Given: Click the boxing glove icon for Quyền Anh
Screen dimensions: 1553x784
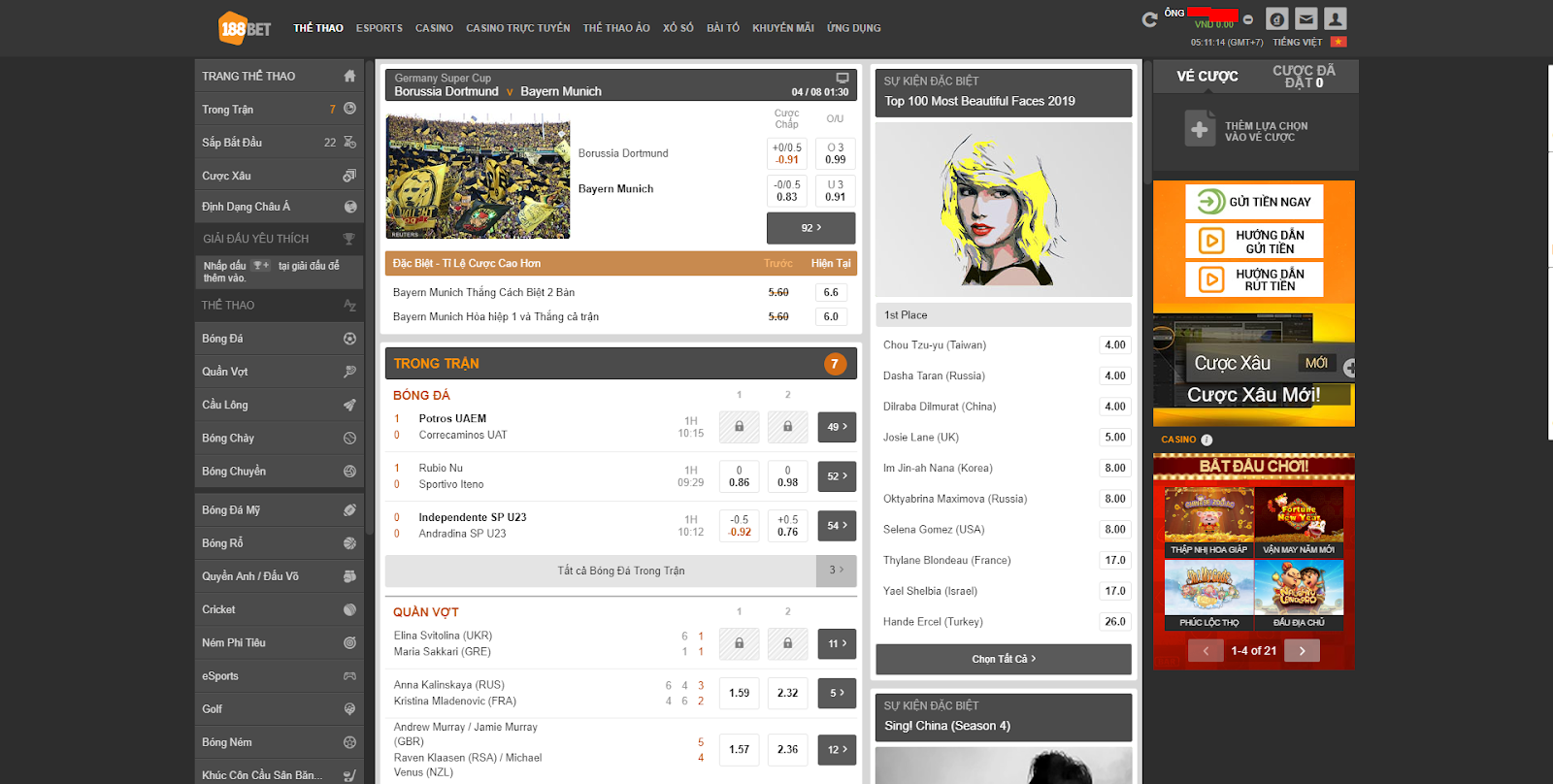Looking at the screenshot, I should (349, 576).
